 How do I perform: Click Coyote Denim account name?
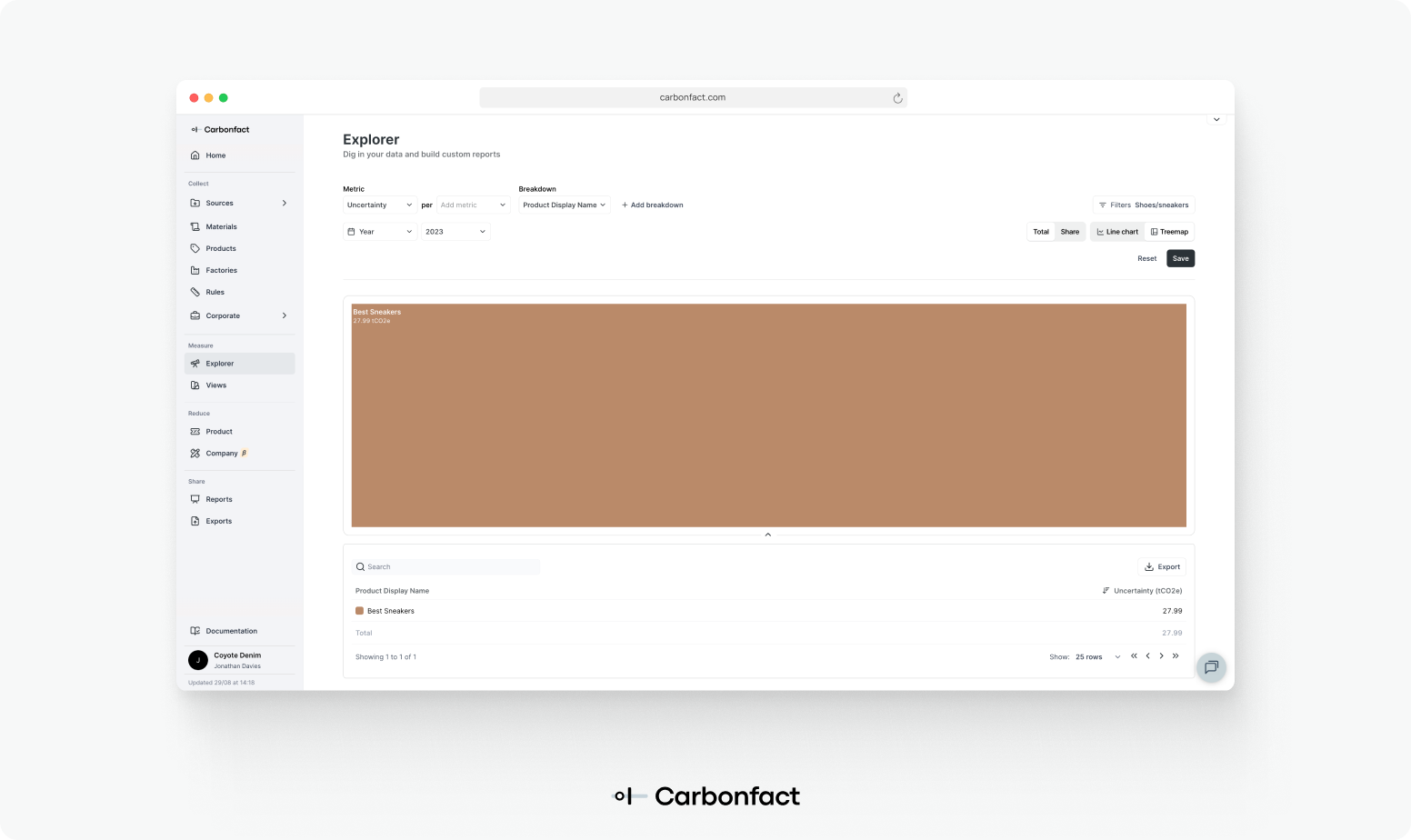pos(237,655)
